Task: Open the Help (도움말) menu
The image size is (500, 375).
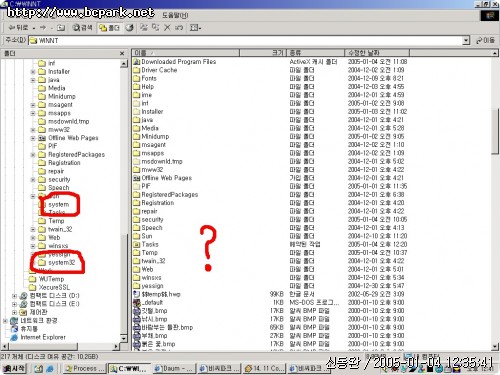Action: tap(175, 15)
